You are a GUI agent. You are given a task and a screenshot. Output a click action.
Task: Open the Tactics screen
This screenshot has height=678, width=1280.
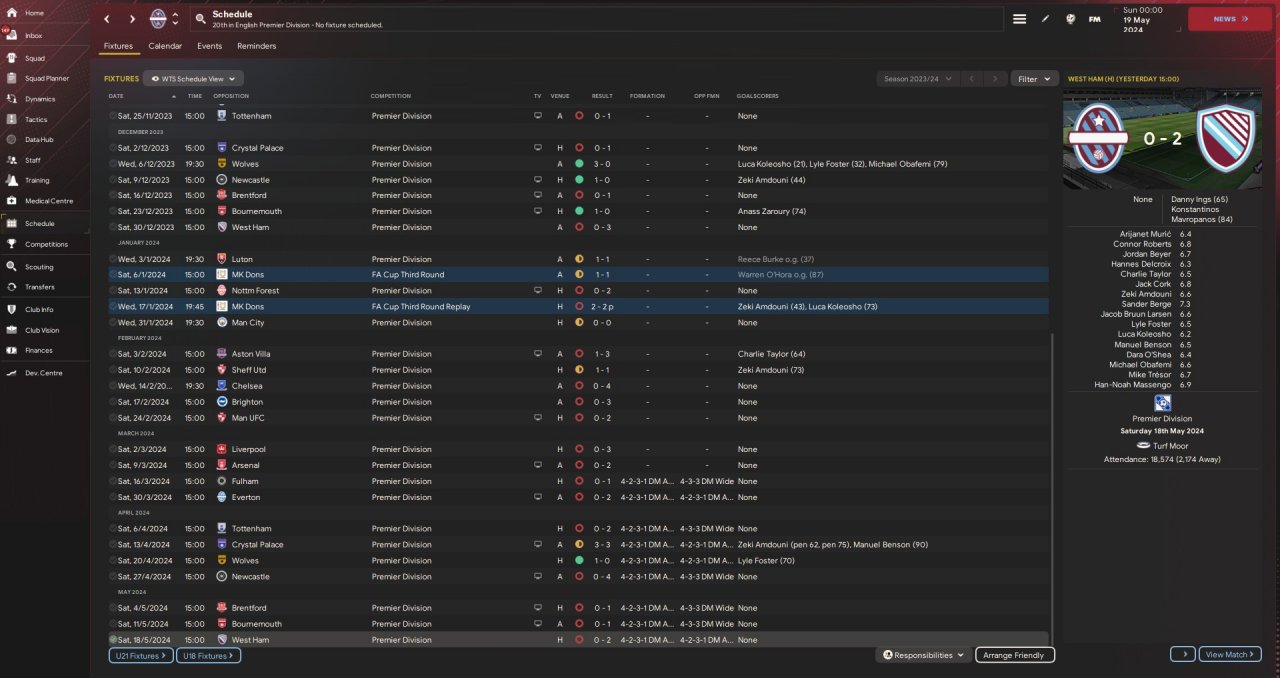tap(35, 119)
